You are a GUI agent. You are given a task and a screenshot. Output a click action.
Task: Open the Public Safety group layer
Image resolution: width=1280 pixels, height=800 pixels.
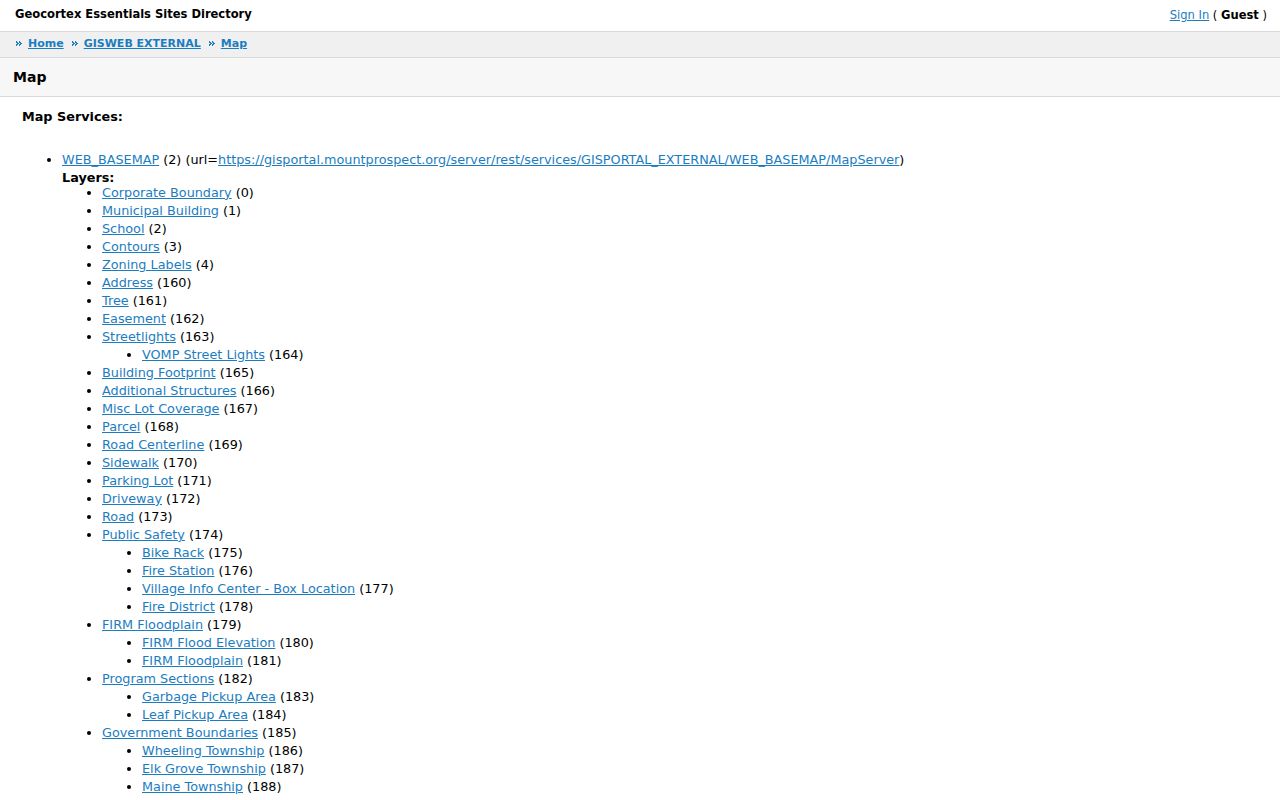click(143, 535)
